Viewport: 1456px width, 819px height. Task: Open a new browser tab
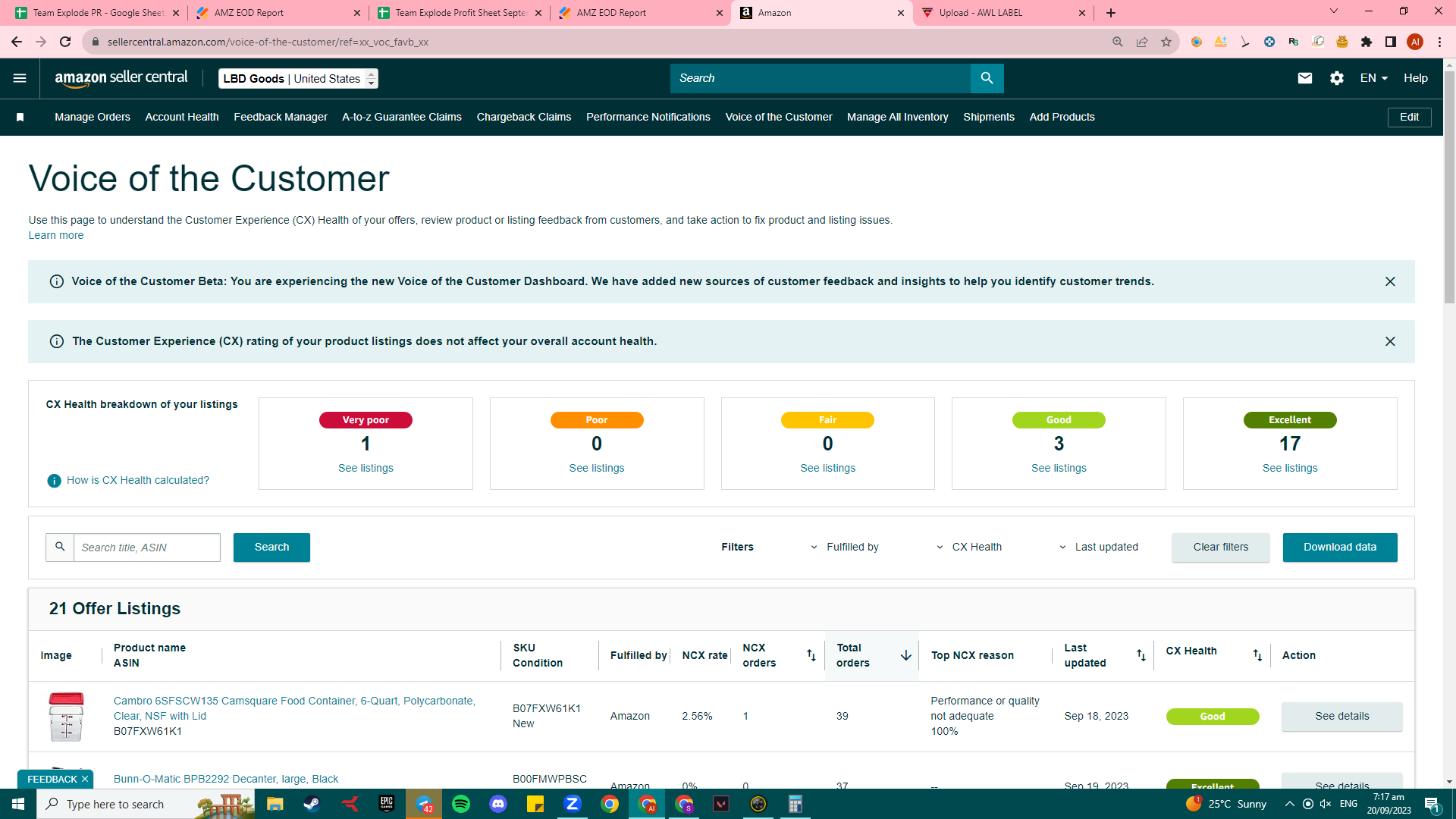1111,13
